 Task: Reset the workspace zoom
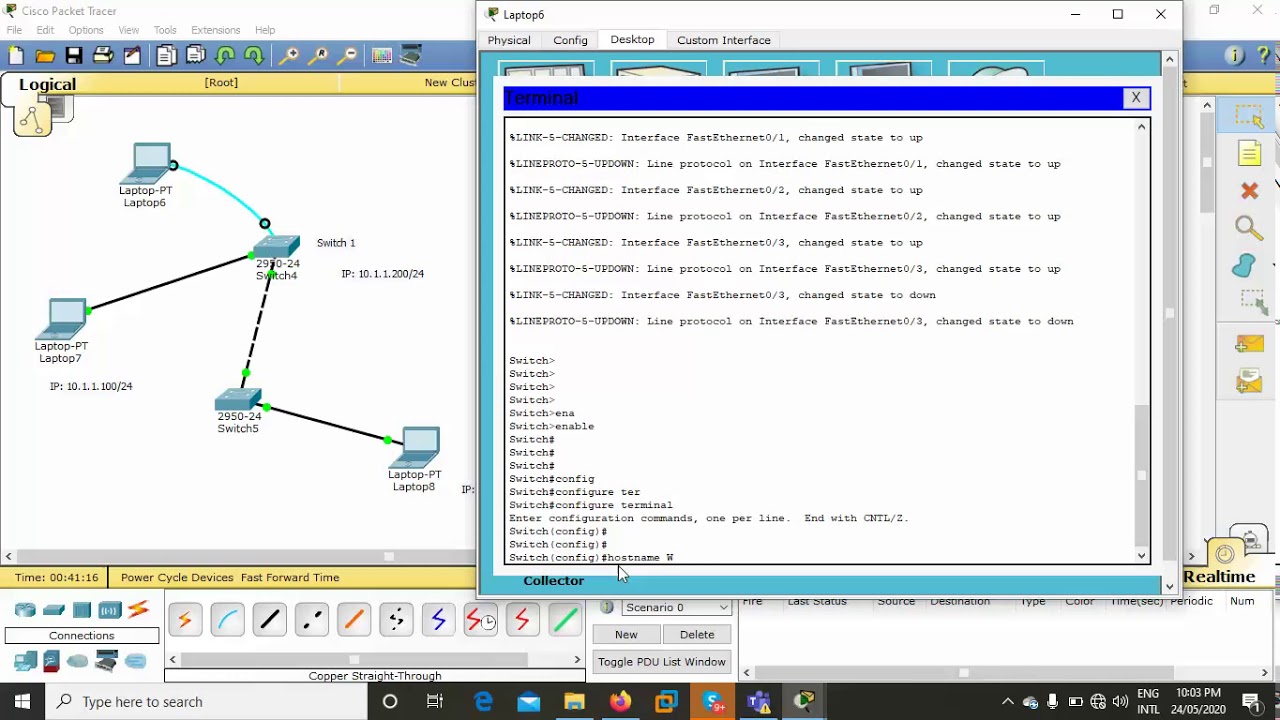(x=319, y=56)
